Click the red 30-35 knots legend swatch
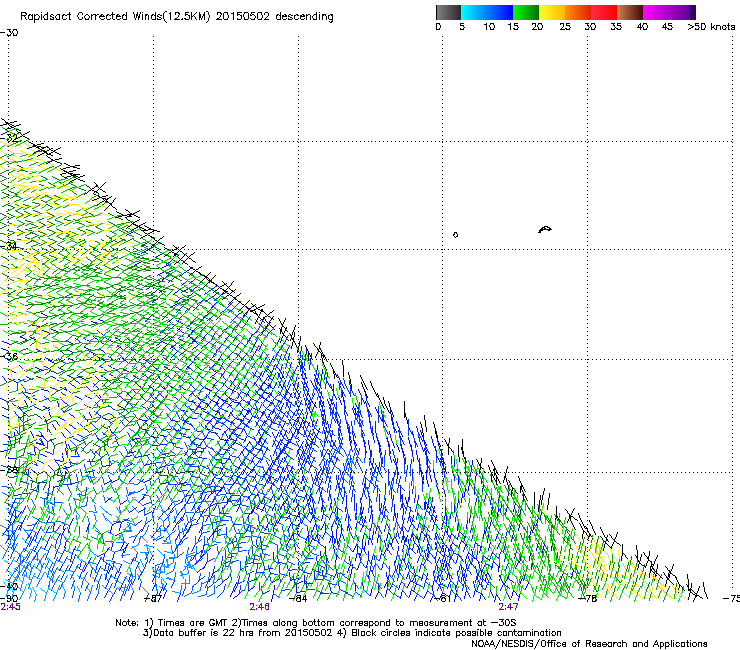Image resolution: width=740 pixels, height=650 pixels. pos(604,12)
